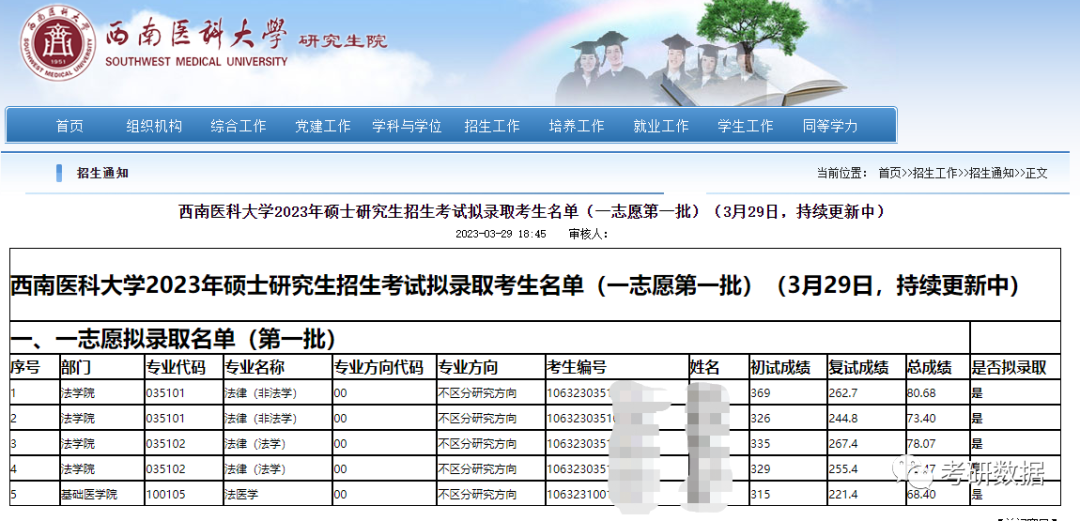Click 不区分研究方向 in row 5
The image size is (1080, 521).
(478, 494)
